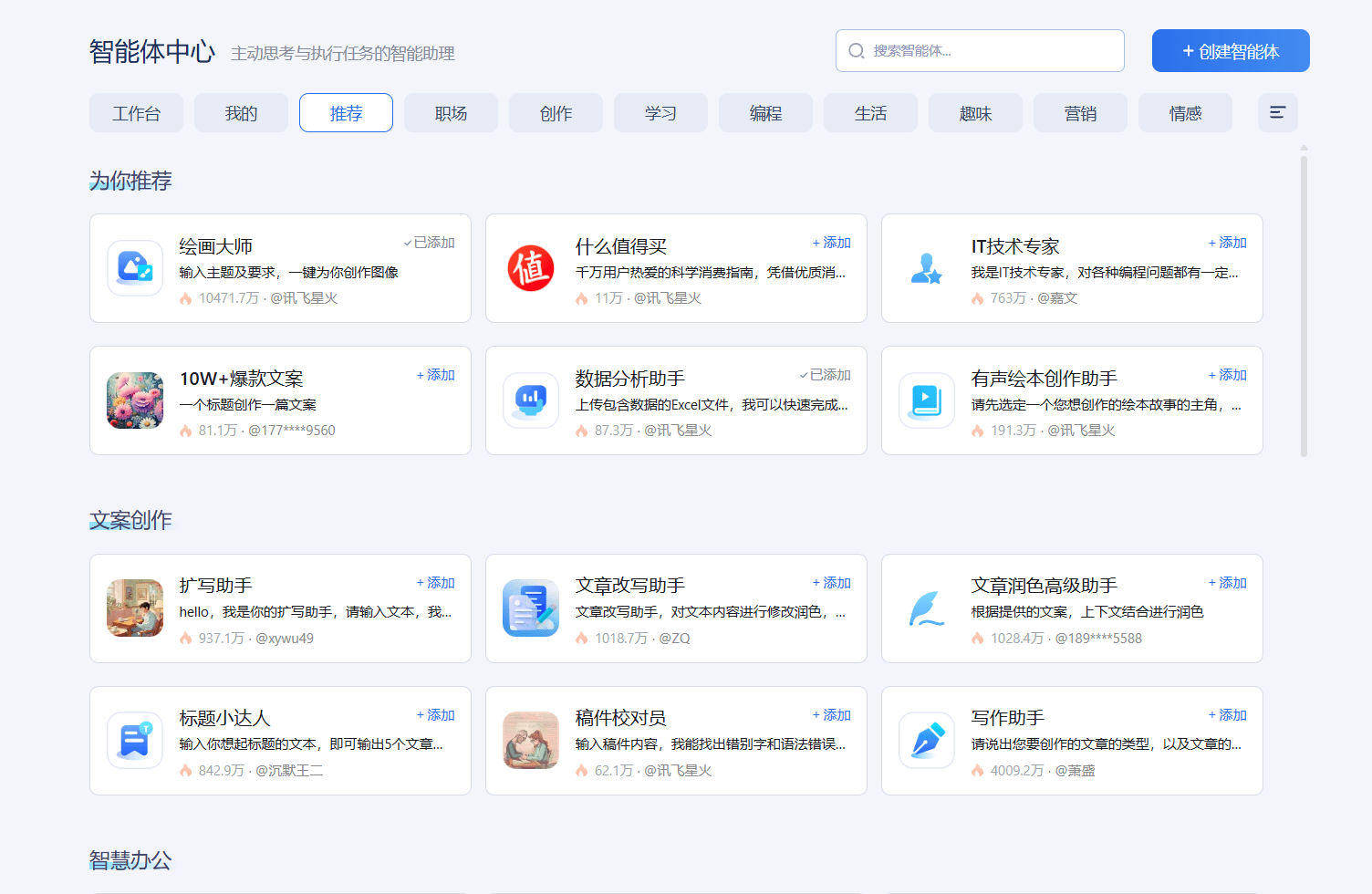
Task: Open the 编程 category tab
Action: coord(765,113)
